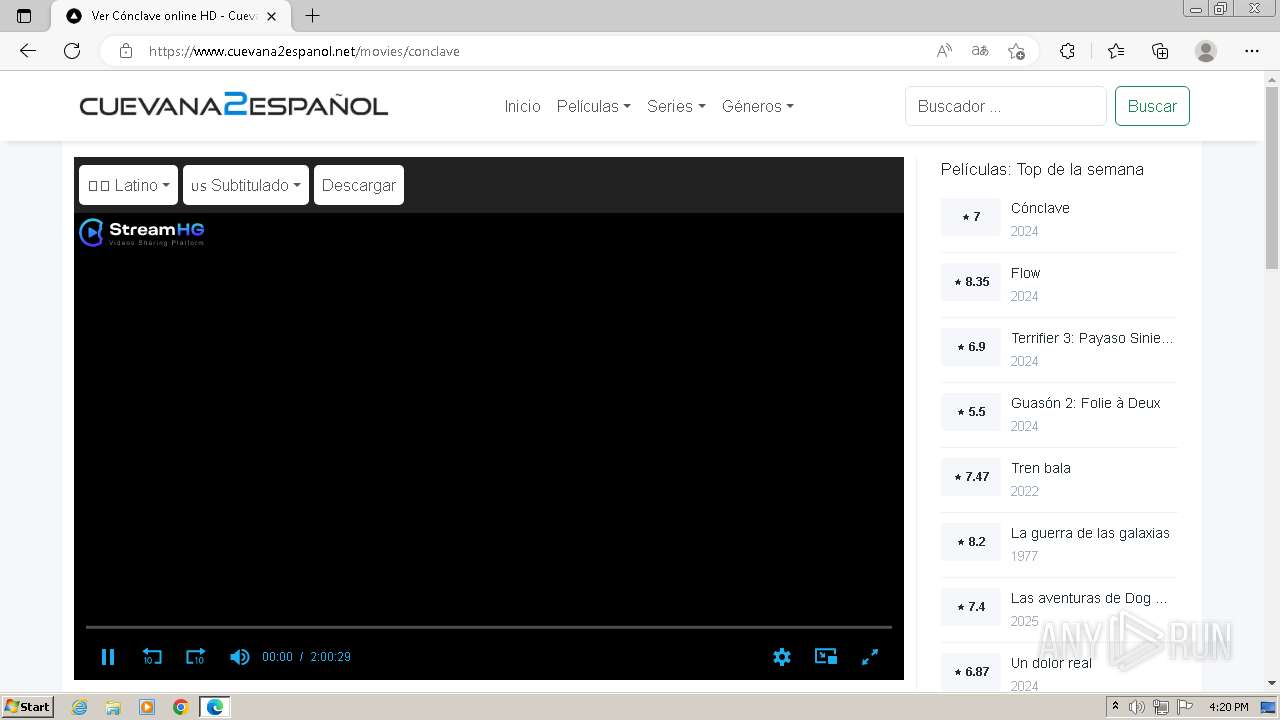Open Action Center flag icon

point(1184,707)
